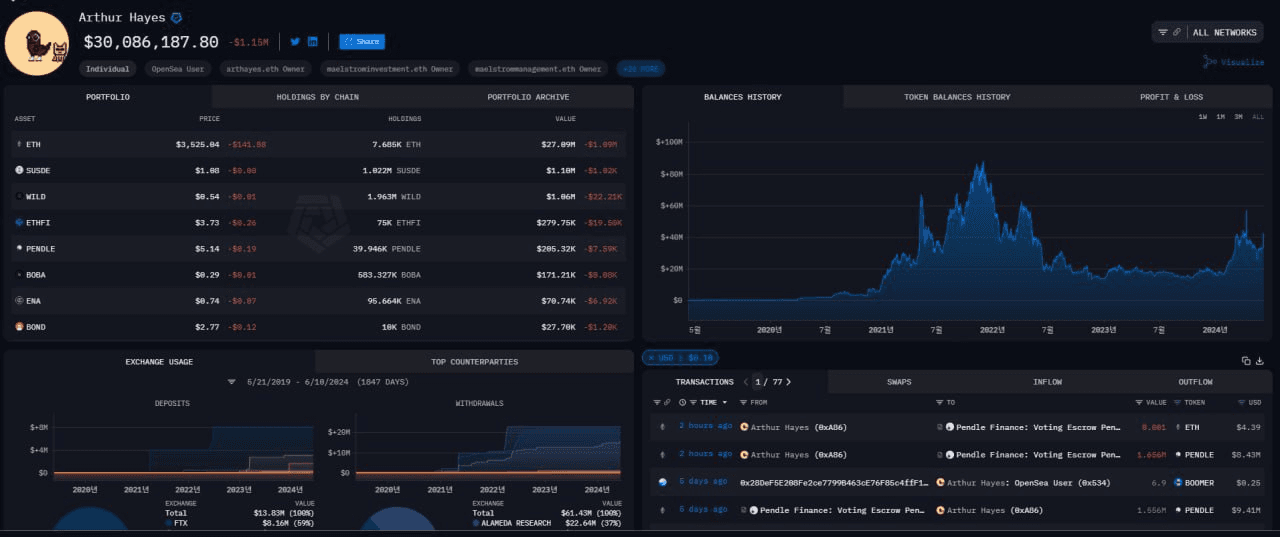
Task: Click the WILD token icon
Action: [19, 196]
